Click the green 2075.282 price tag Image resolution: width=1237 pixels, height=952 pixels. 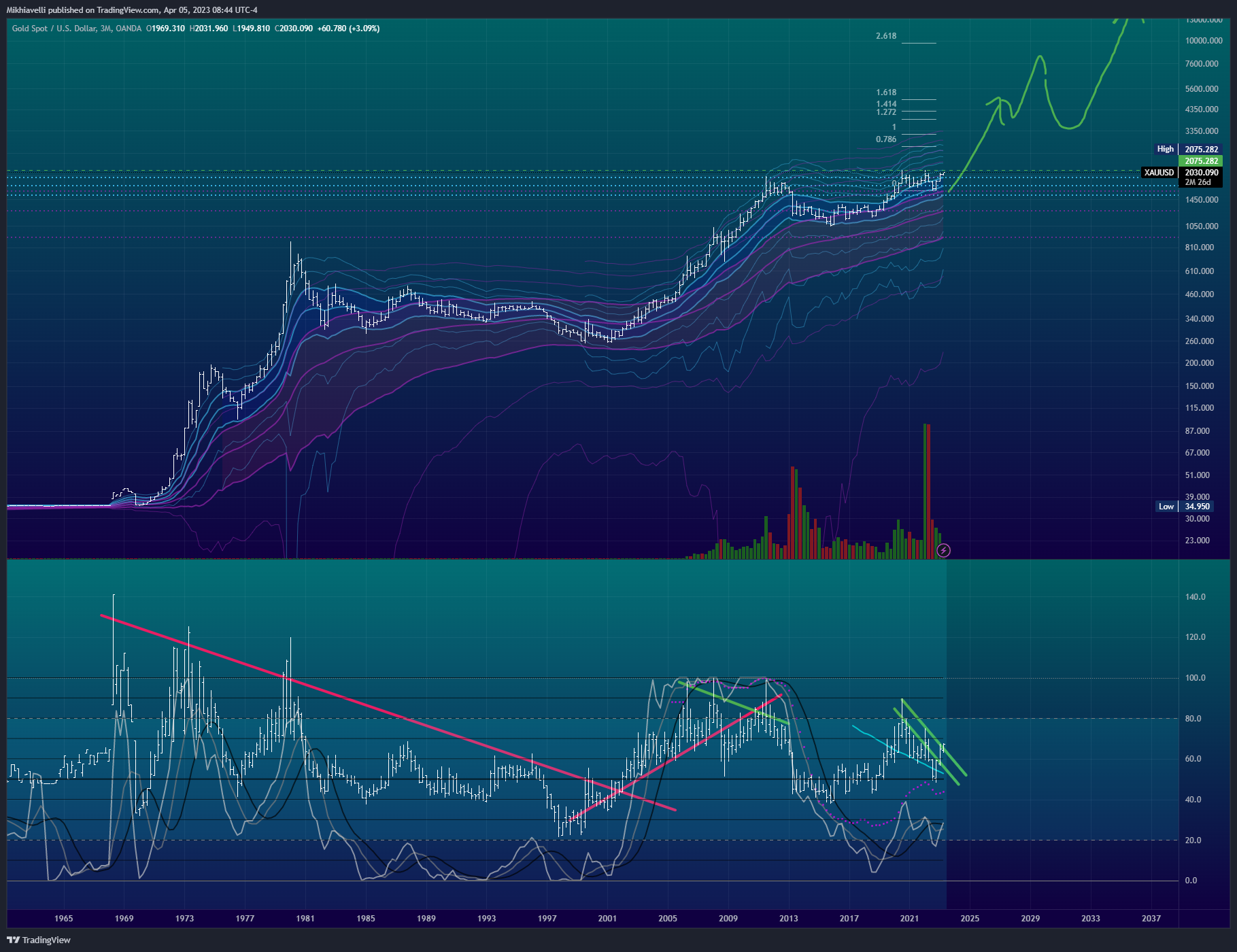point(1202,161)
